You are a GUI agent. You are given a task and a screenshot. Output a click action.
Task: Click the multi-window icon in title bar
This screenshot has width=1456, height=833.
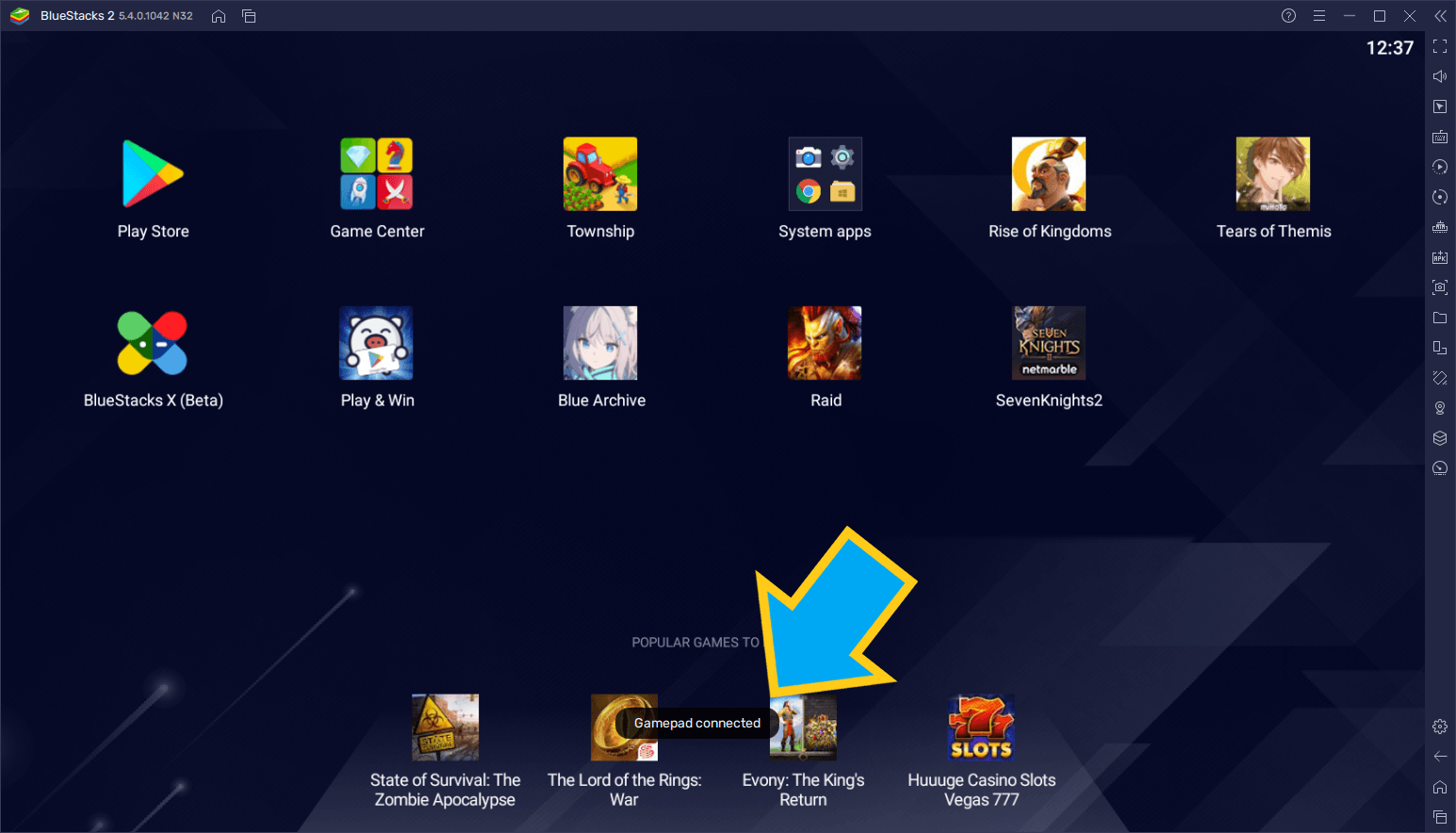(249, 16)
